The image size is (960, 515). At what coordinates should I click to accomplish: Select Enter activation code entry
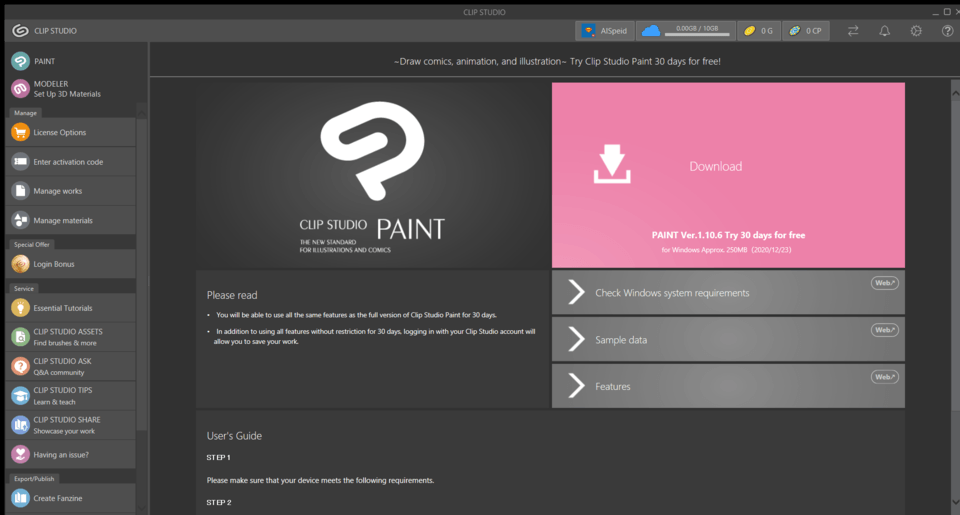[70, 162]
